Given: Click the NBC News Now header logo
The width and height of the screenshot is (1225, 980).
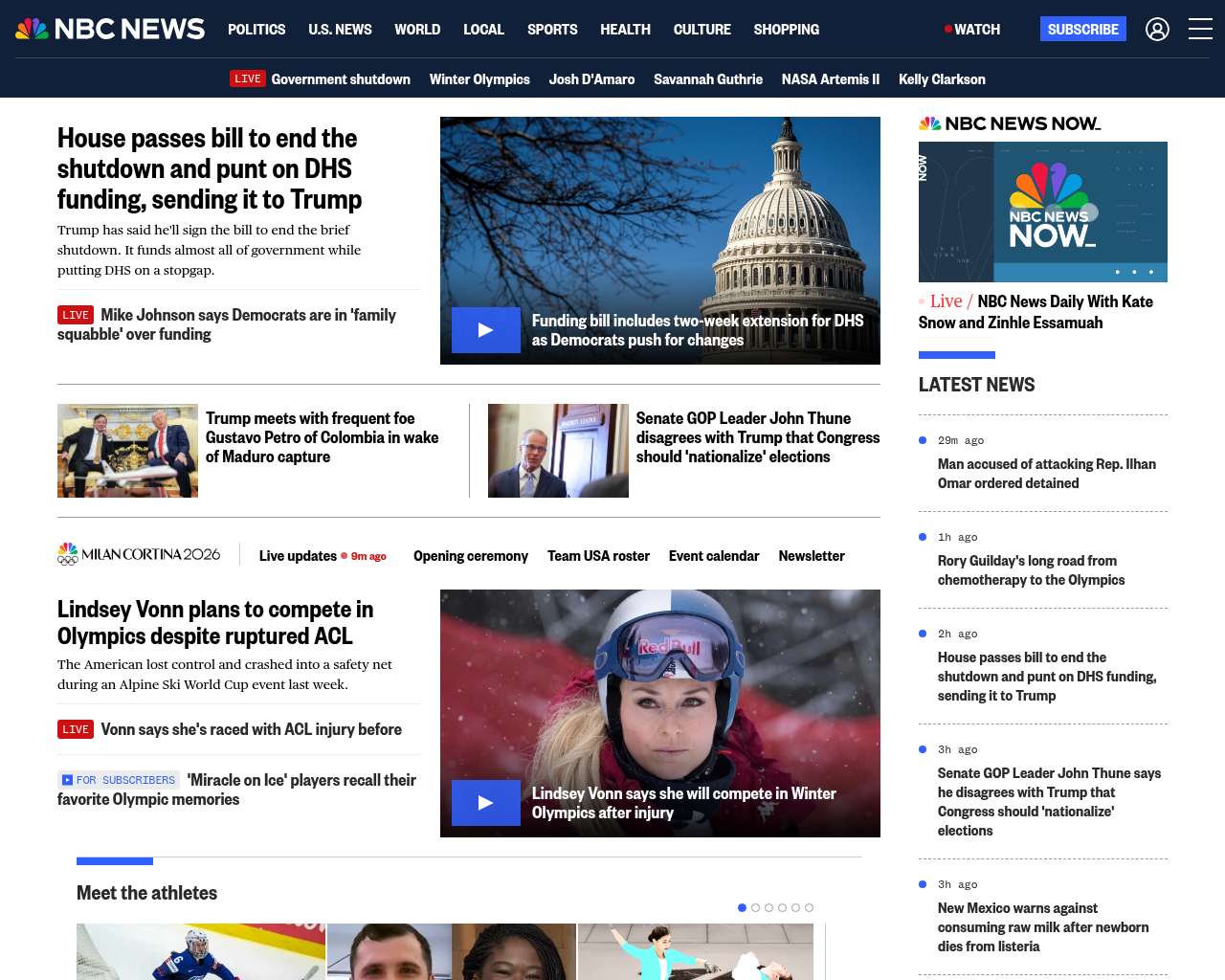Looking at the screenshot, I should (x=1010, y=123).
